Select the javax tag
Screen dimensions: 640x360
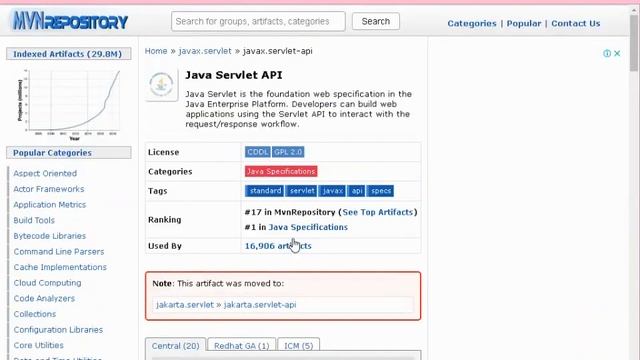[x=332, y=191]
